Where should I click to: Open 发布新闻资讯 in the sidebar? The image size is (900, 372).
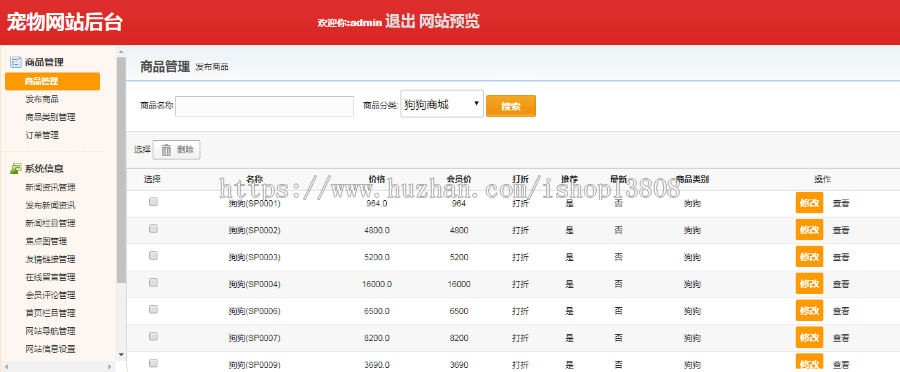click(51, 205)
